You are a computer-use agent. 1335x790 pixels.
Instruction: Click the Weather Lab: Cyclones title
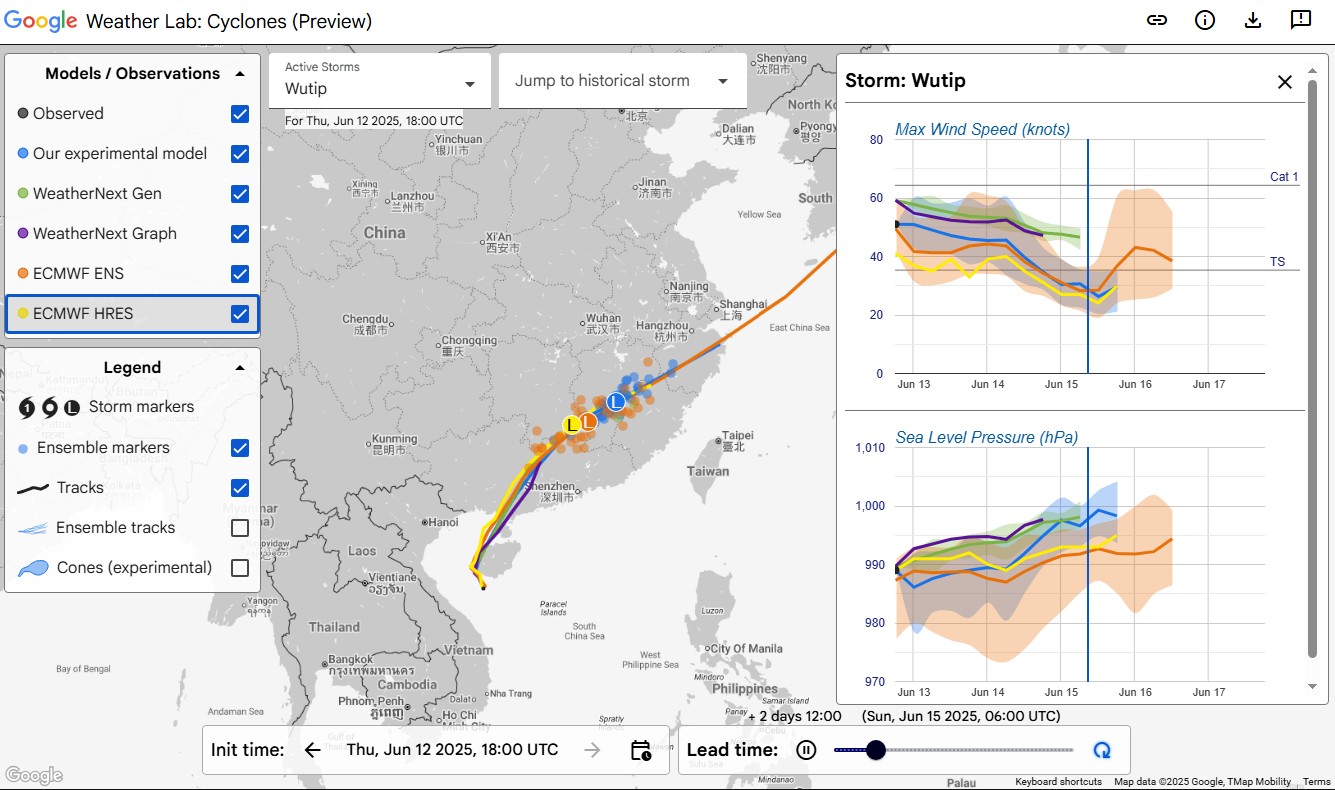pyautogui.click(x=229, y=21)
